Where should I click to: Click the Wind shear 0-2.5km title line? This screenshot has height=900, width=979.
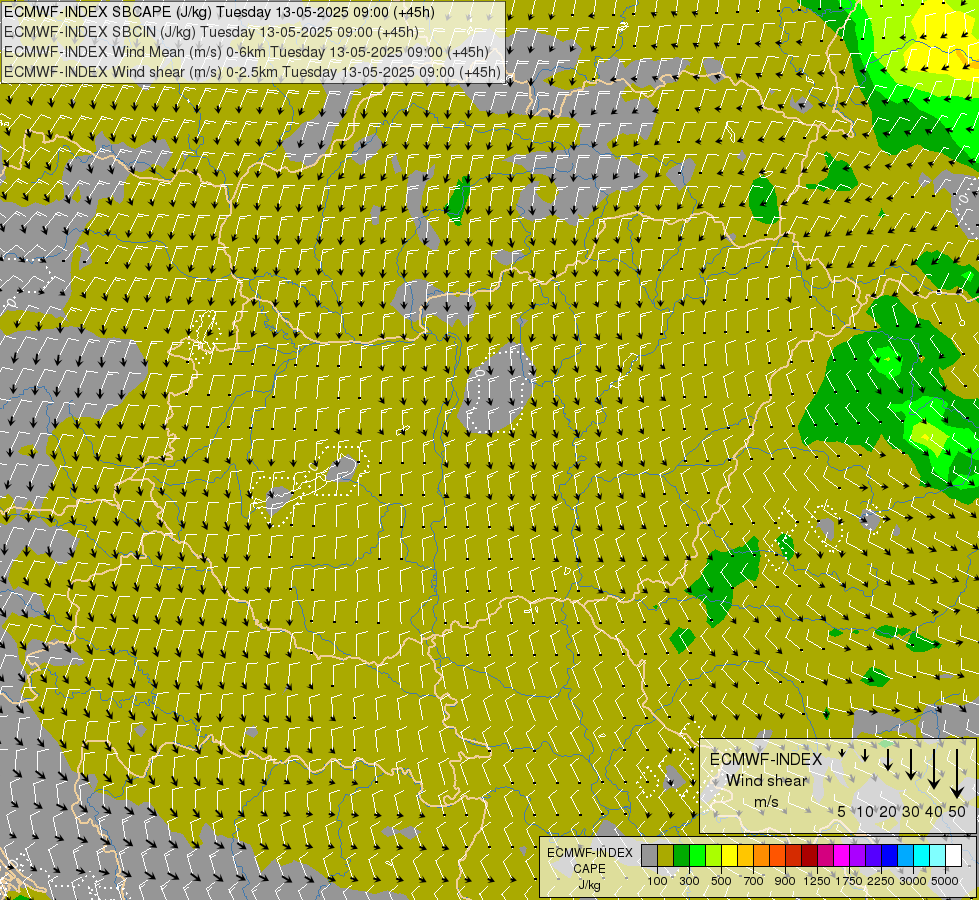(252, 72)
